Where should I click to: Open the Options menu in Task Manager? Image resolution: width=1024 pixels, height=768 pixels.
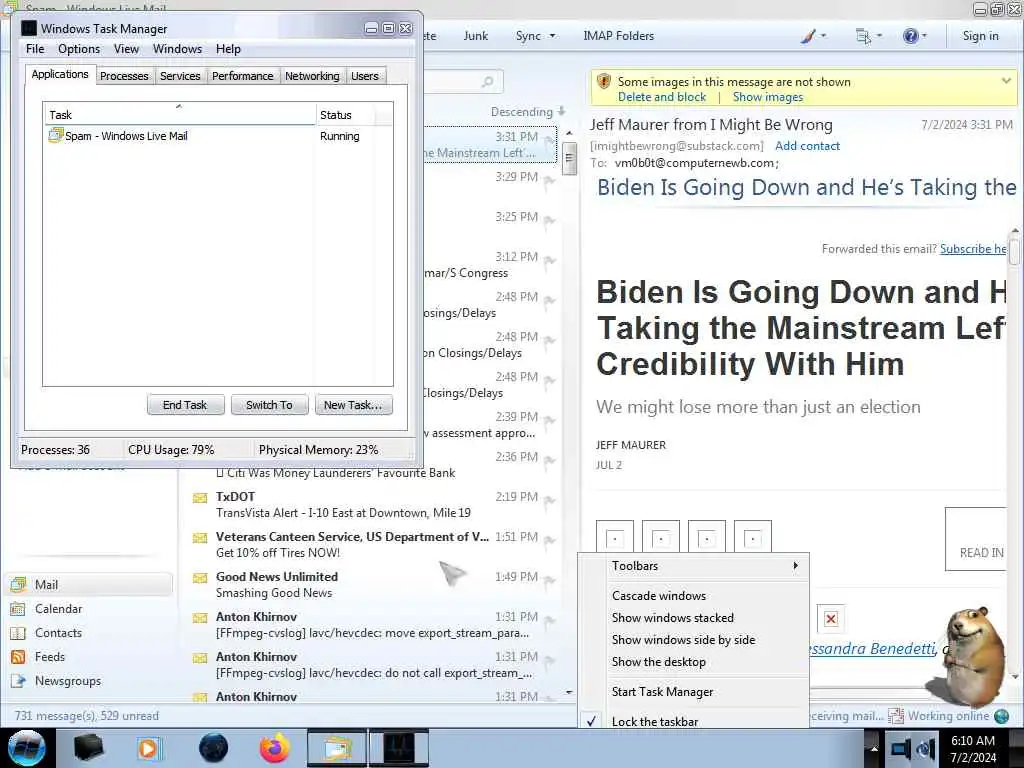[79, 49]
